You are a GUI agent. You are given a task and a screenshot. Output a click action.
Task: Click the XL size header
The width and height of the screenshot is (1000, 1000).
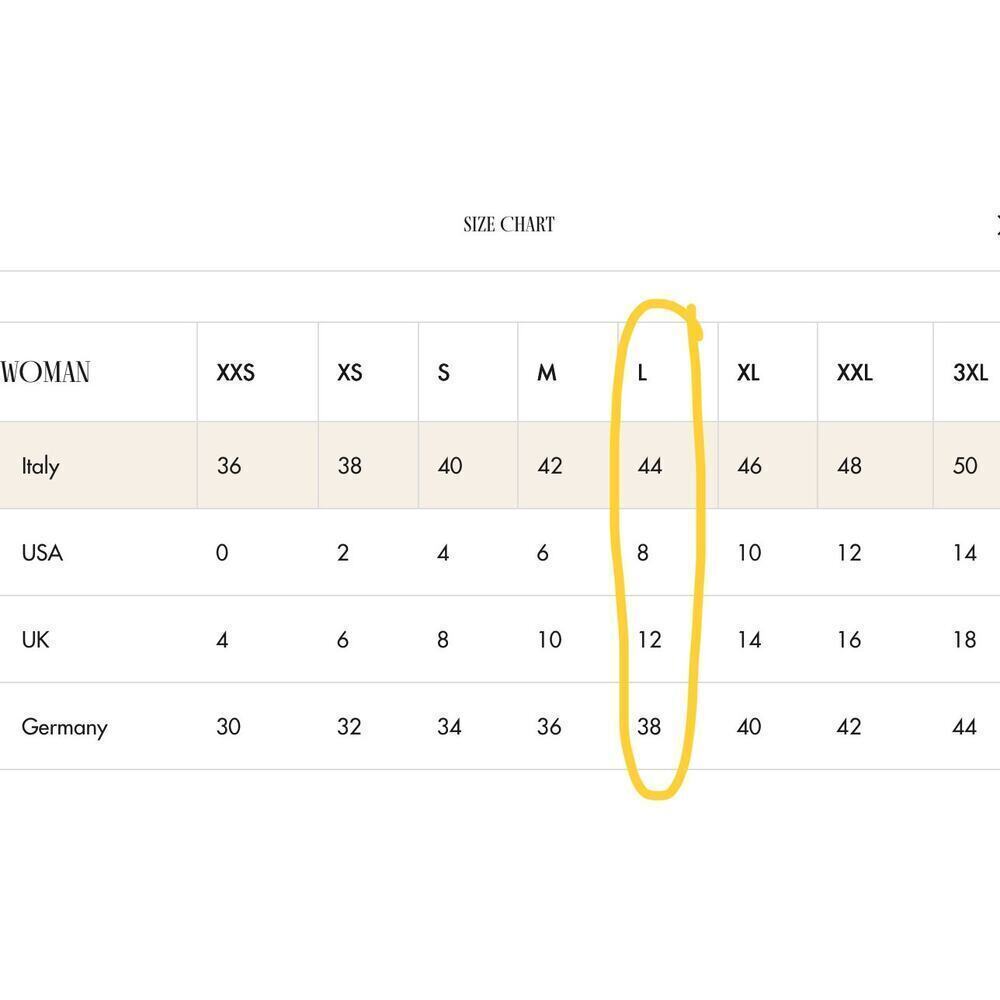tap(748, 372)
